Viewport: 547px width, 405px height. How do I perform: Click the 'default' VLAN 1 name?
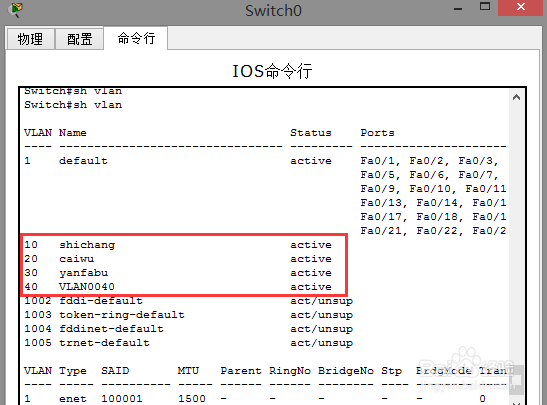83,161
